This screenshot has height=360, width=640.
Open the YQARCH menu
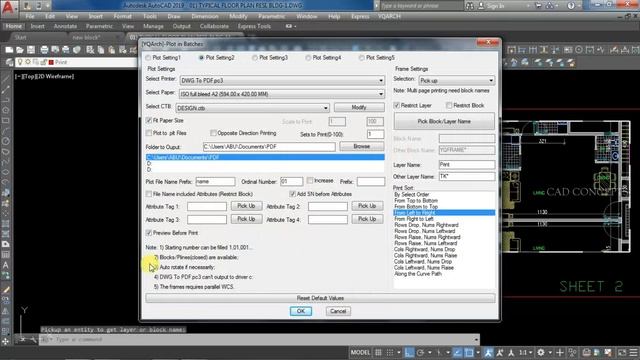389,16
